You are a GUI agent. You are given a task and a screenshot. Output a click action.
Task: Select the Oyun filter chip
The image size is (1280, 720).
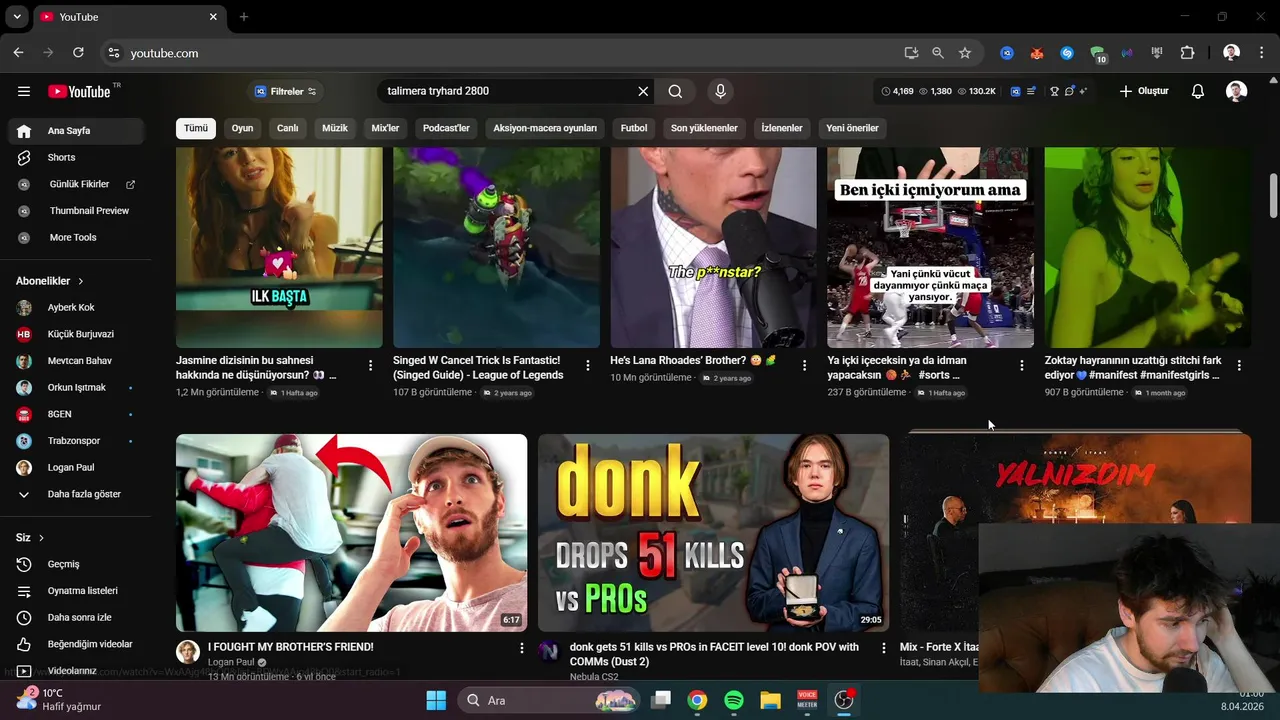tap(242, 128)
